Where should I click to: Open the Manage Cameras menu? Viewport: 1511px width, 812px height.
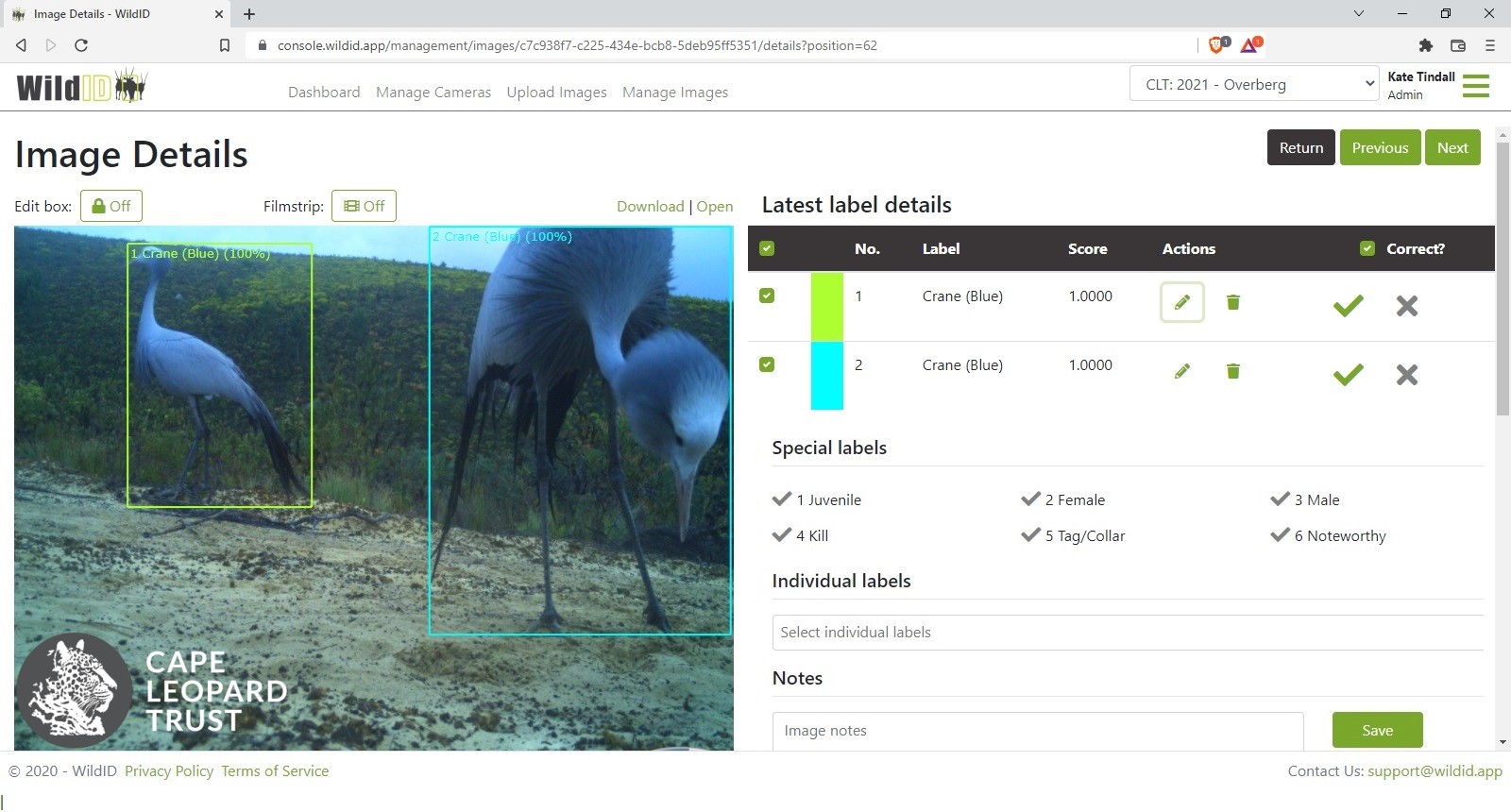pyautogui.click(x=433, y=93)
